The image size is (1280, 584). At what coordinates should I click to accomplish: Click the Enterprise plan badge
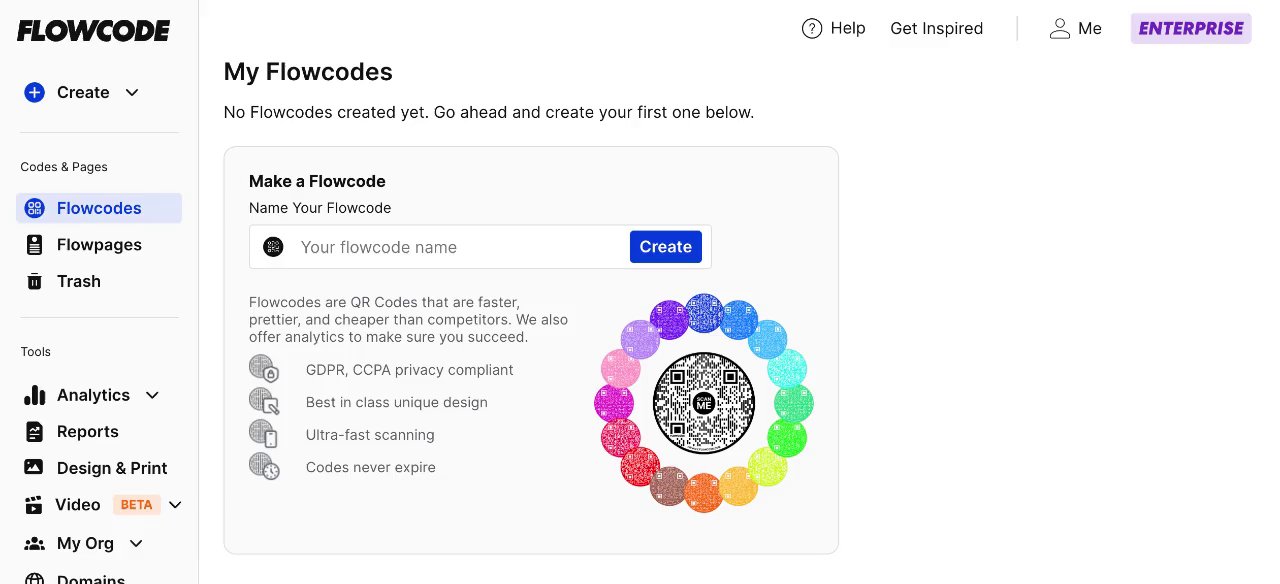pos(1191,28)
